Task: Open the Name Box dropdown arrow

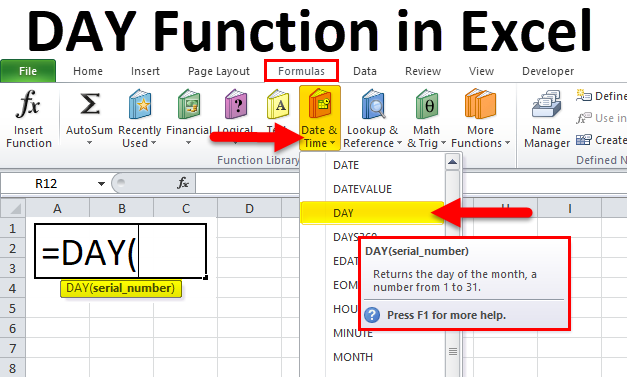Action: pos(101,184)
